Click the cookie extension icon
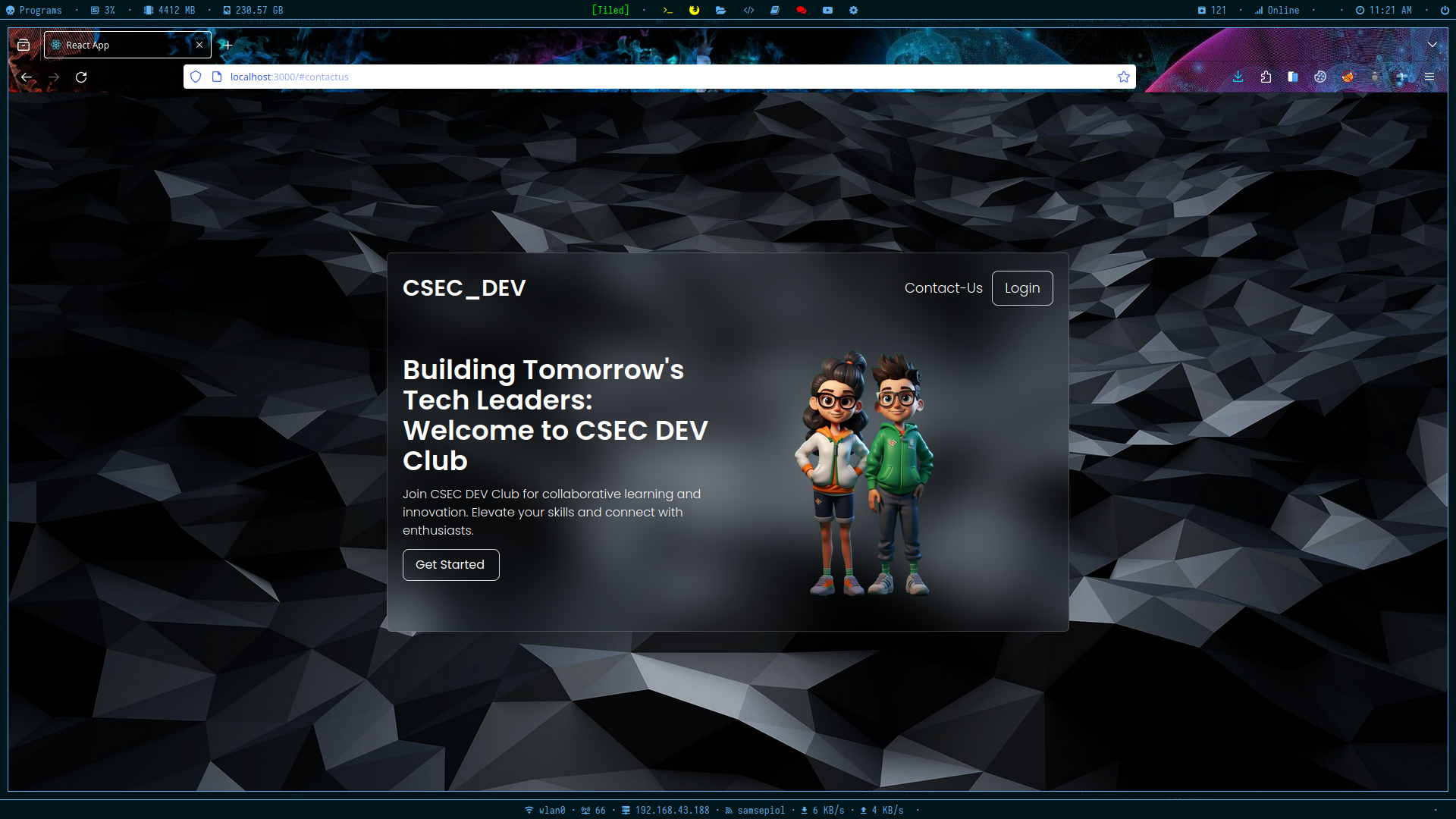This screenshot has height=819, width=1456. tap(1320, 77)
